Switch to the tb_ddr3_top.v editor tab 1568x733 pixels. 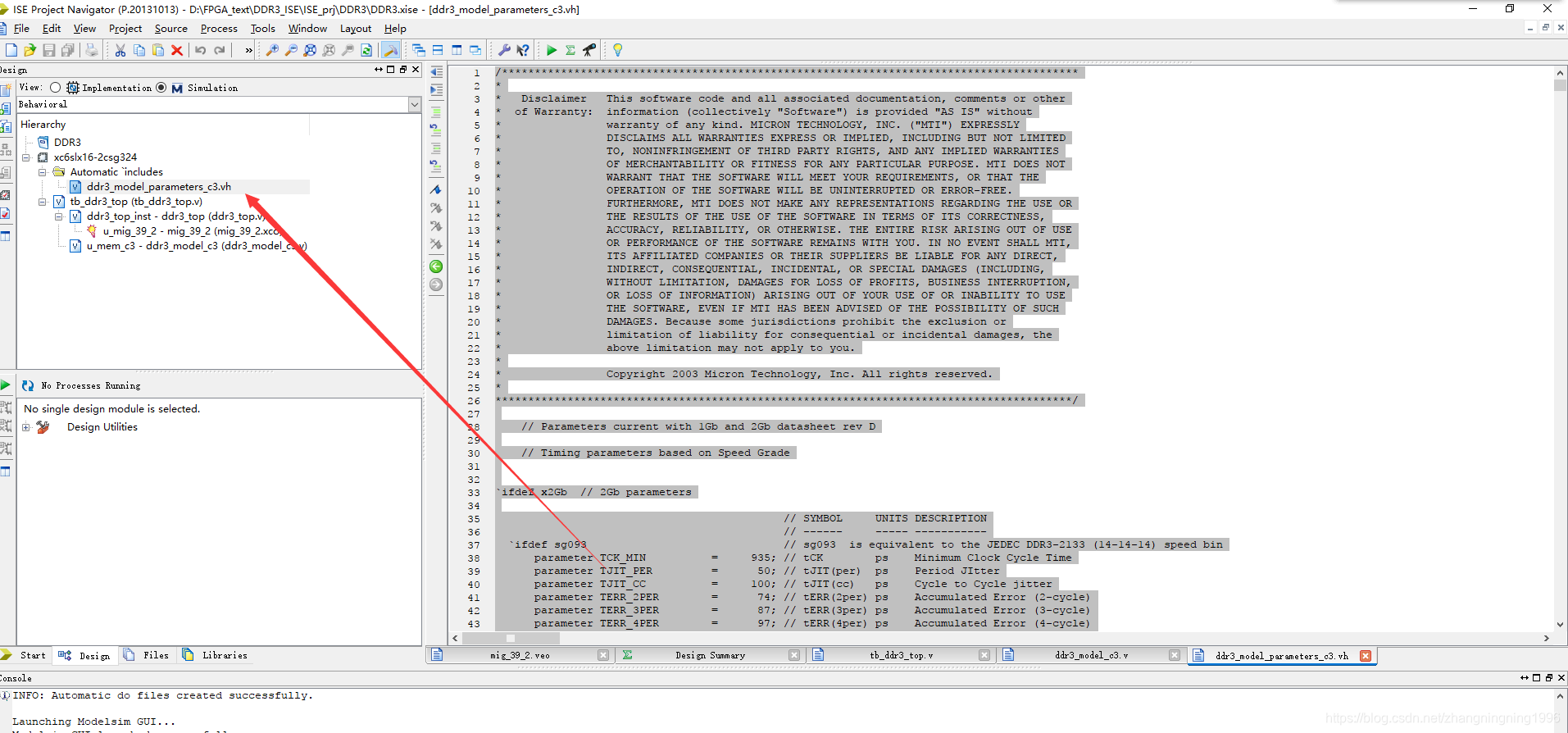[900, 655]
